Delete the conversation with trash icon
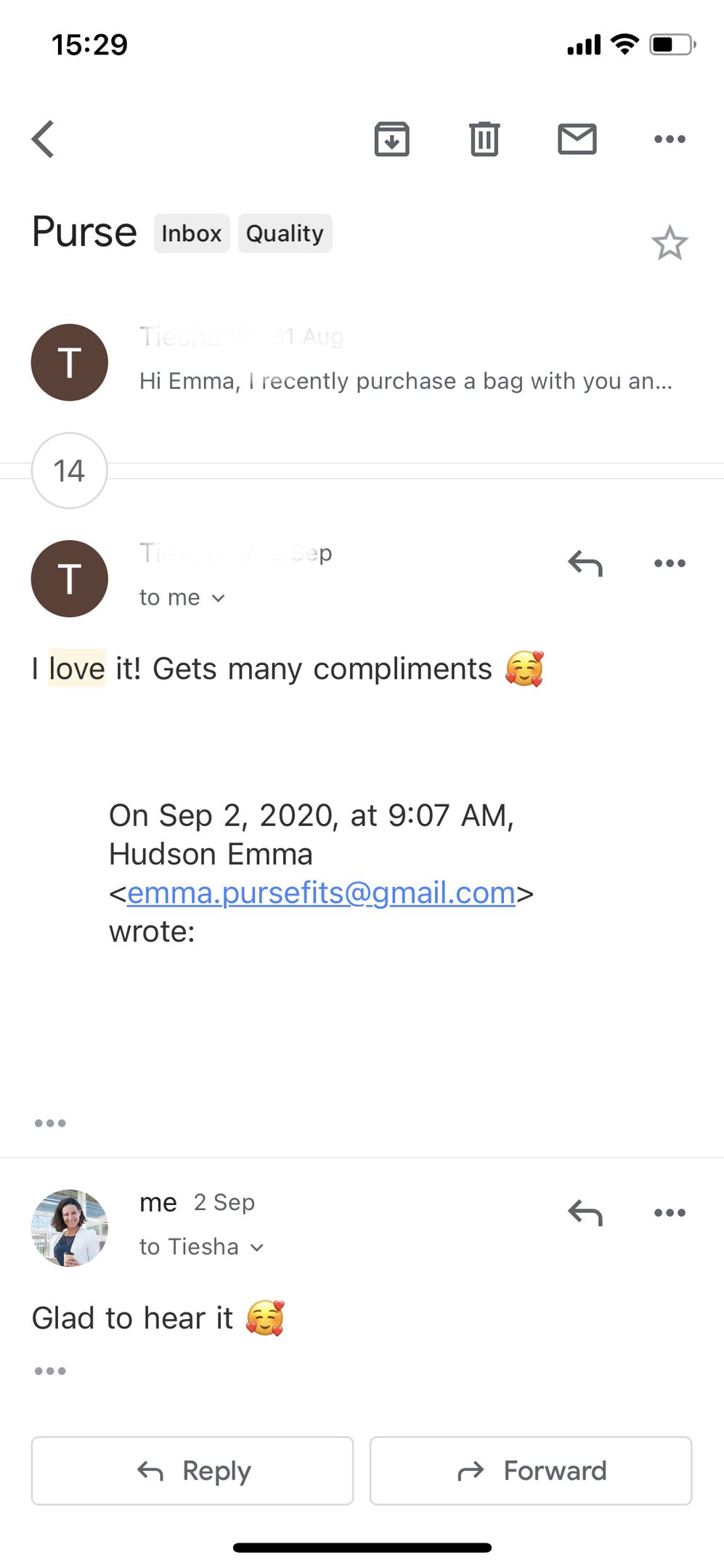The height and width of the screenshot is (1568, 724). click(x=484, y=139)
